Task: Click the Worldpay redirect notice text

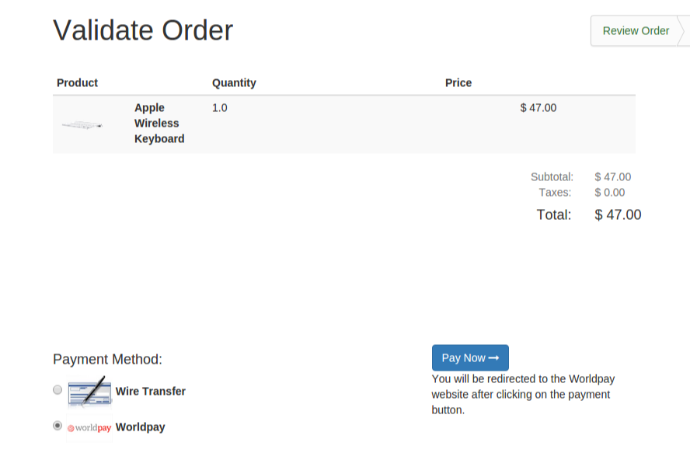Action: coord(523,394)
